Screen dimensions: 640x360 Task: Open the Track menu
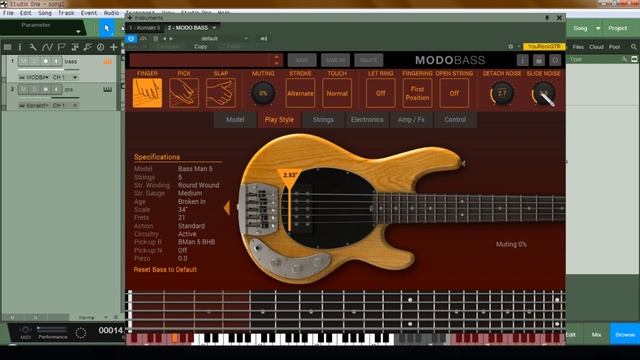pos(66,13)
